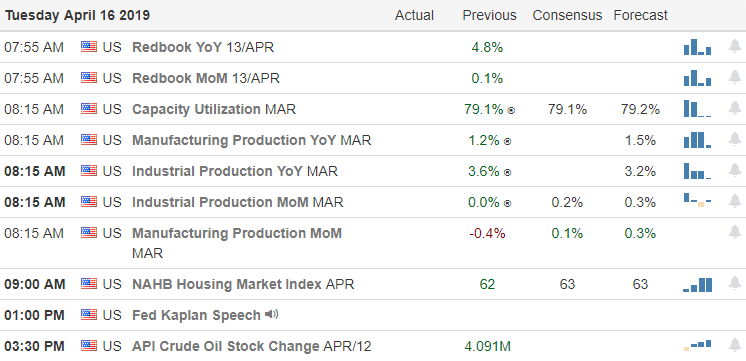Viewport: 746px width, 361px height.
Task: Click the Actual column header
Action: coord(414,15)
